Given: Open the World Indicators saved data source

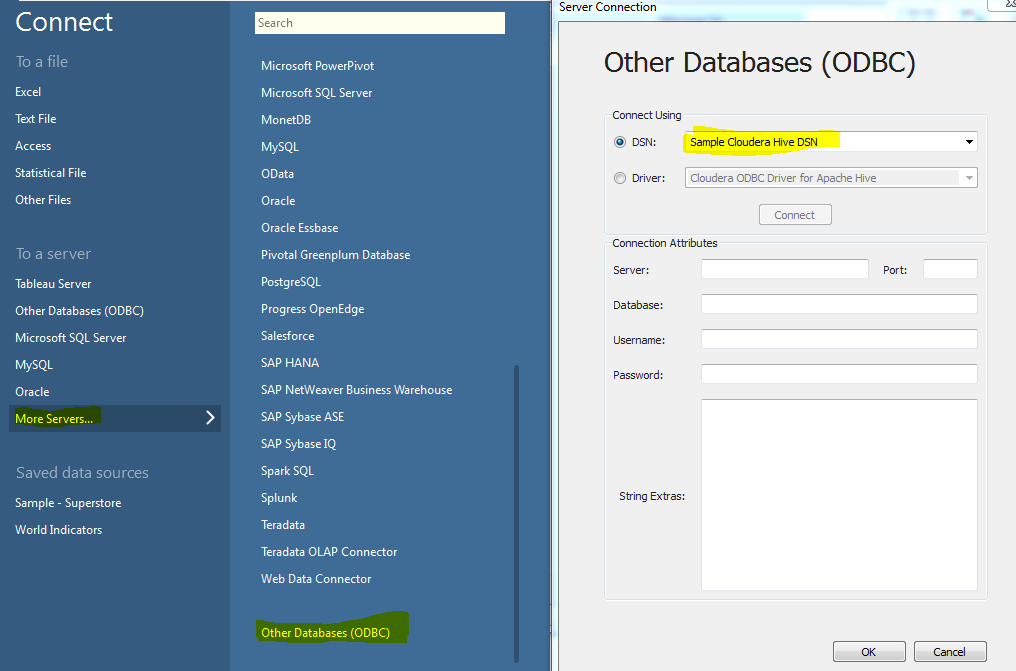Looking at the screenshot, I should coord(58,529).
